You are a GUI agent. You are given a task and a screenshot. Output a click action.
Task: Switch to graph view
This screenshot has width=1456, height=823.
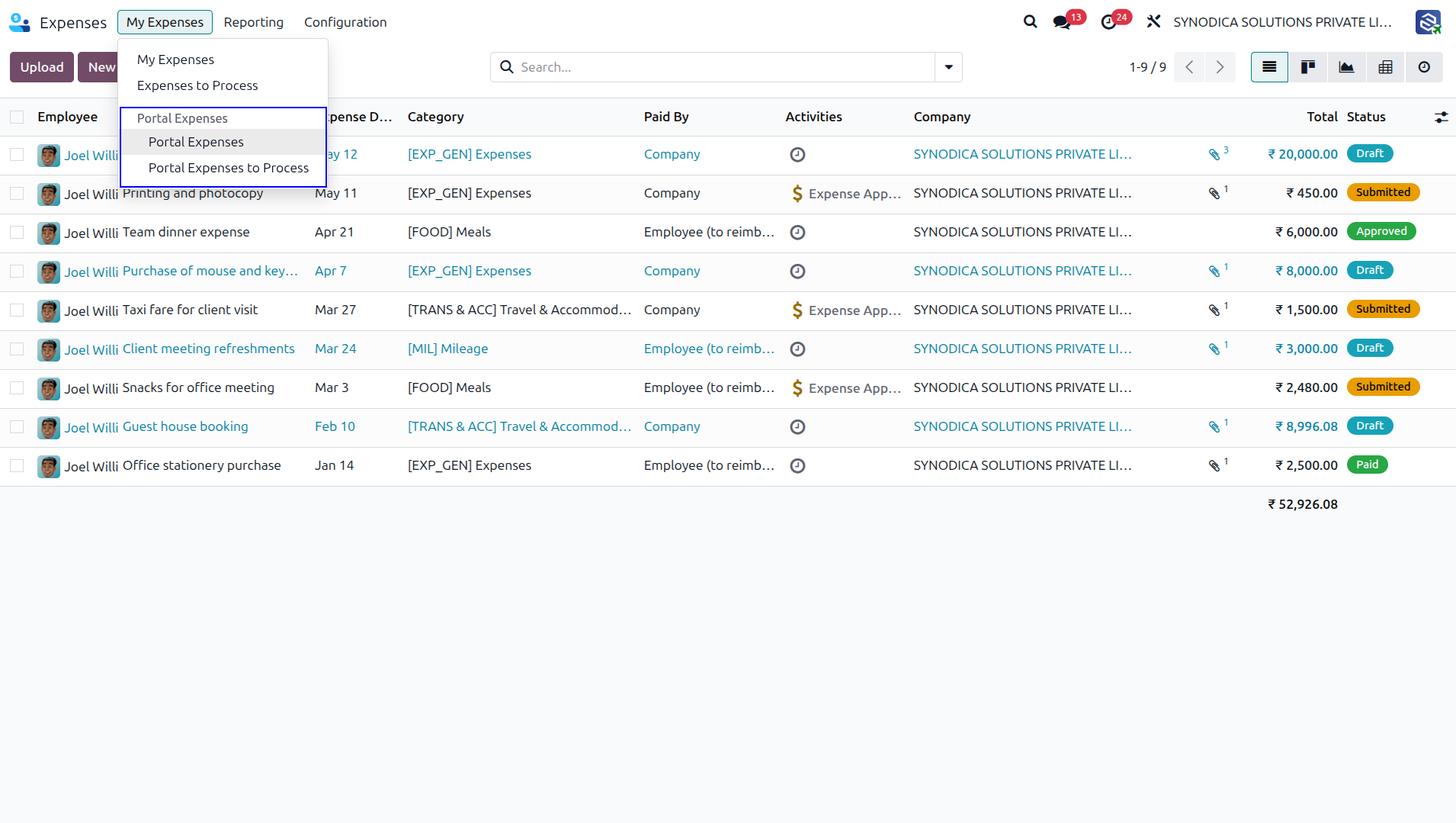[x=1347, y=67]
